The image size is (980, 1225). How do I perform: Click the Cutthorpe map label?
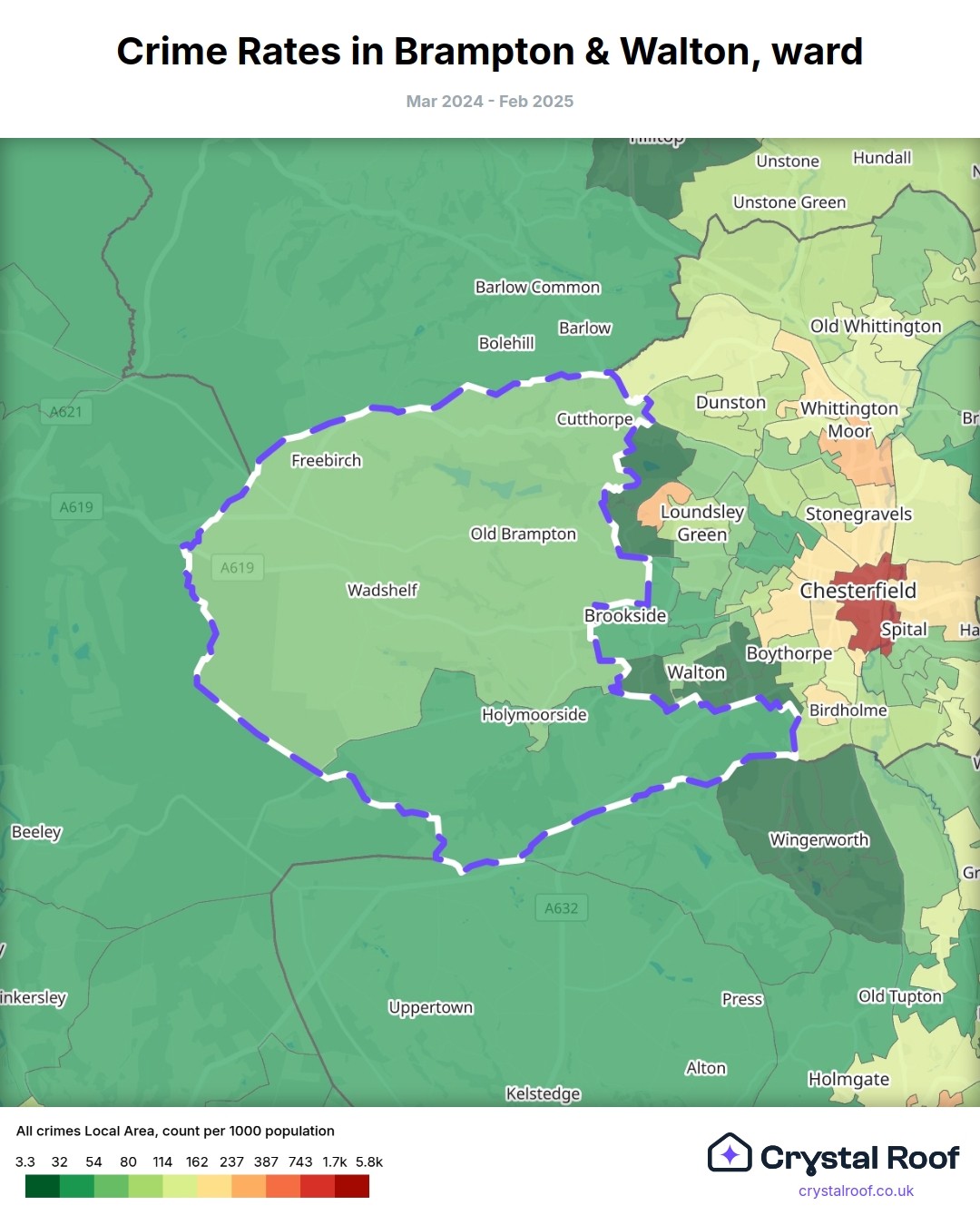[594, 419]
